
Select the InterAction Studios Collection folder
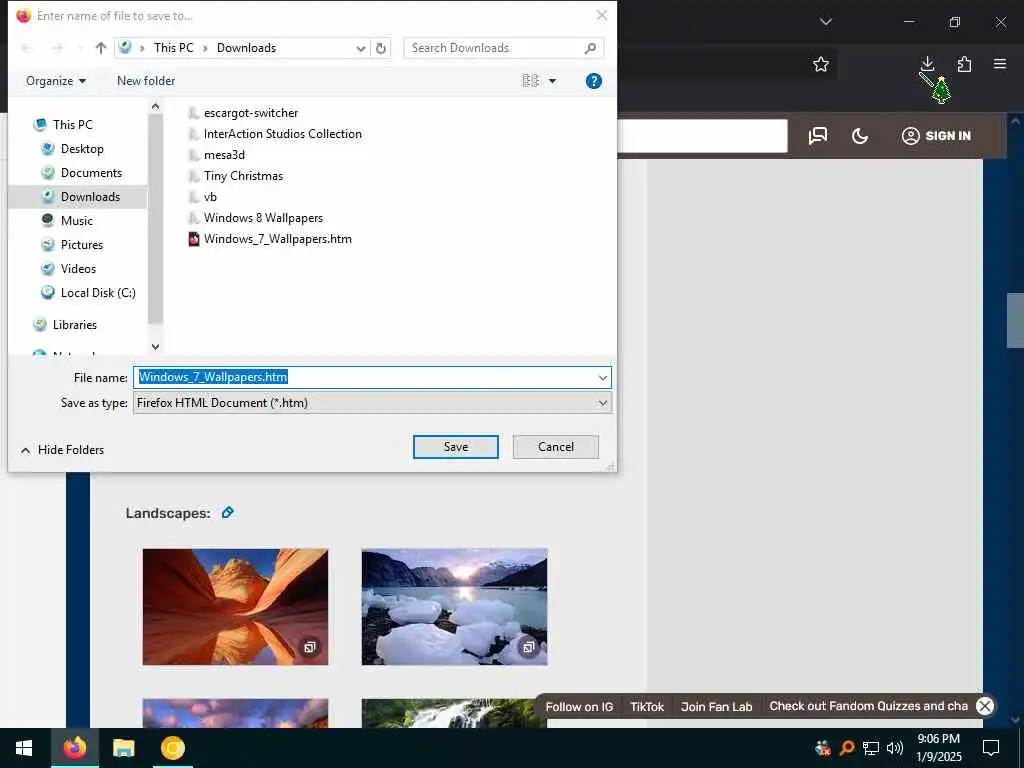[282, 134]
